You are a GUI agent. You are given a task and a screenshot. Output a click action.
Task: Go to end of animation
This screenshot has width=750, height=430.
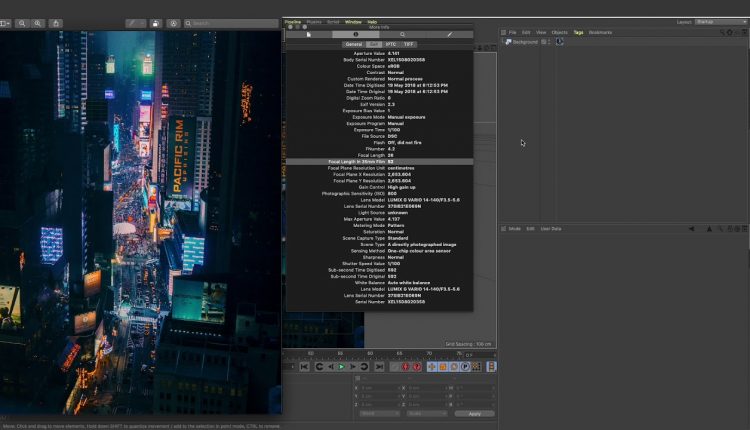(x=379, y=367)
